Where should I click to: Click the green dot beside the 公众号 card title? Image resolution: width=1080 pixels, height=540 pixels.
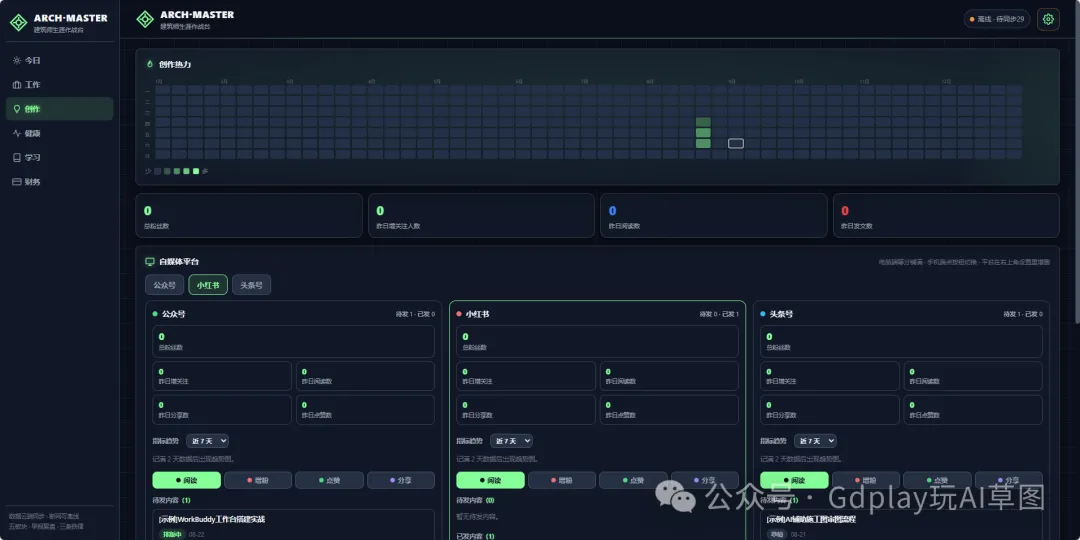pos(155,314)
